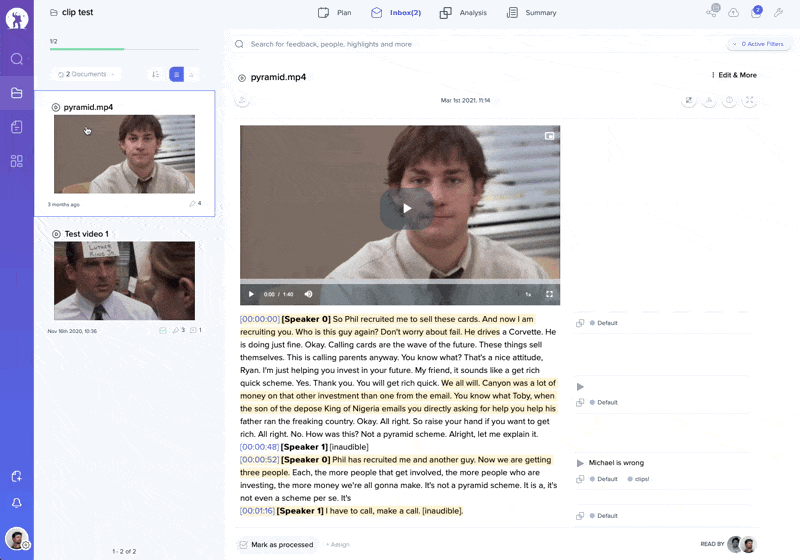Viewport: 800px width, 560px height.
Task: Open the pyramid.mp4 thumbnail card
Action: 124,154
